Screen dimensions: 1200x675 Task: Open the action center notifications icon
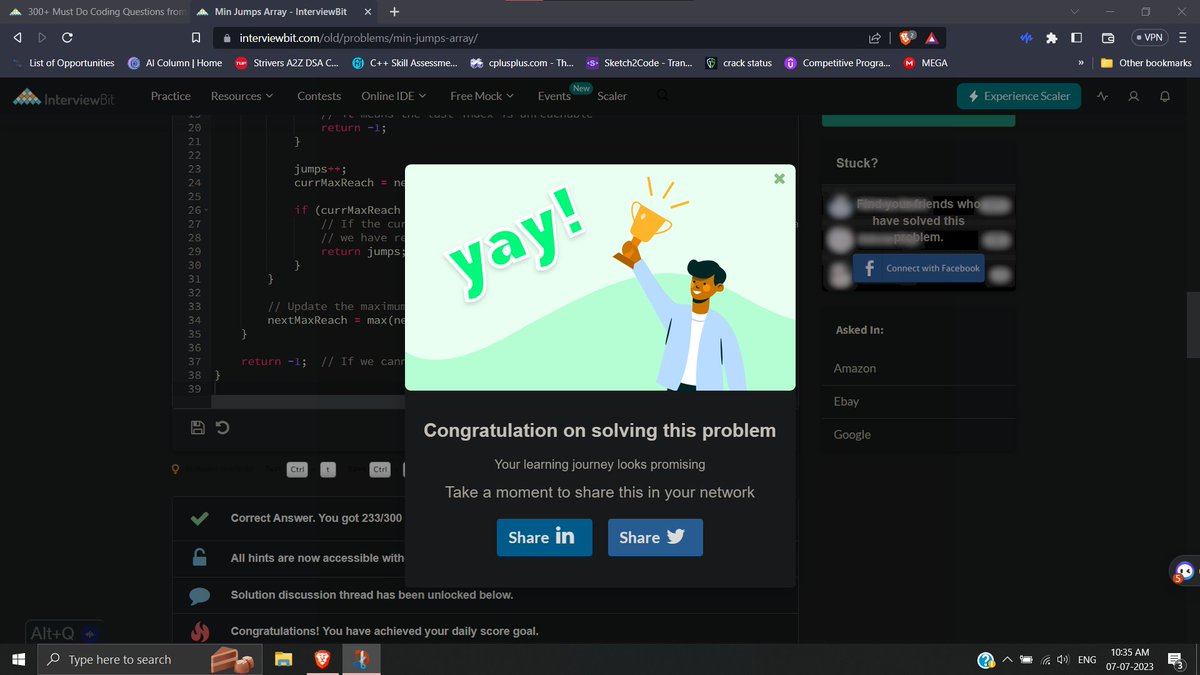(1177, 660)
